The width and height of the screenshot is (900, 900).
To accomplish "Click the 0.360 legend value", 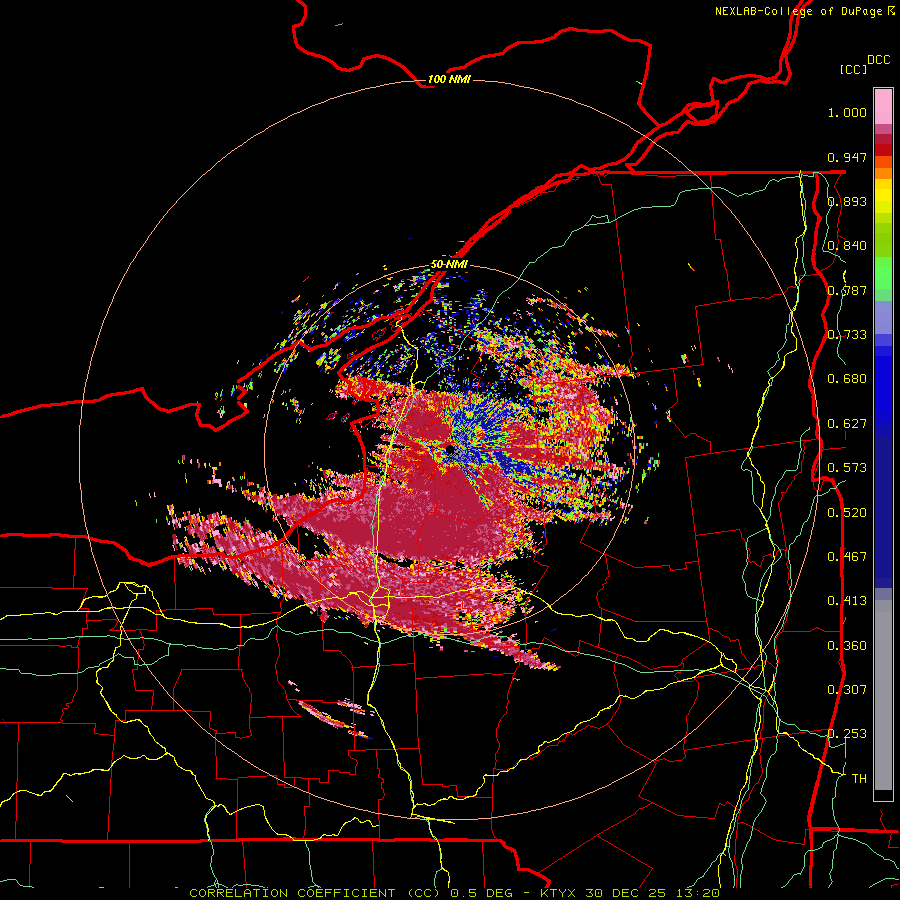I will 847,646.
